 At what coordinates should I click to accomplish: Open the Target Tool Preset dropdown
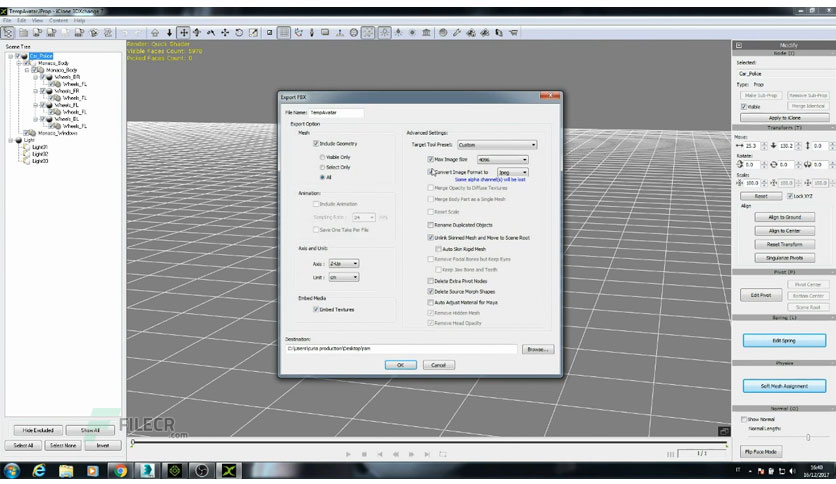click(x=497, y=144)
